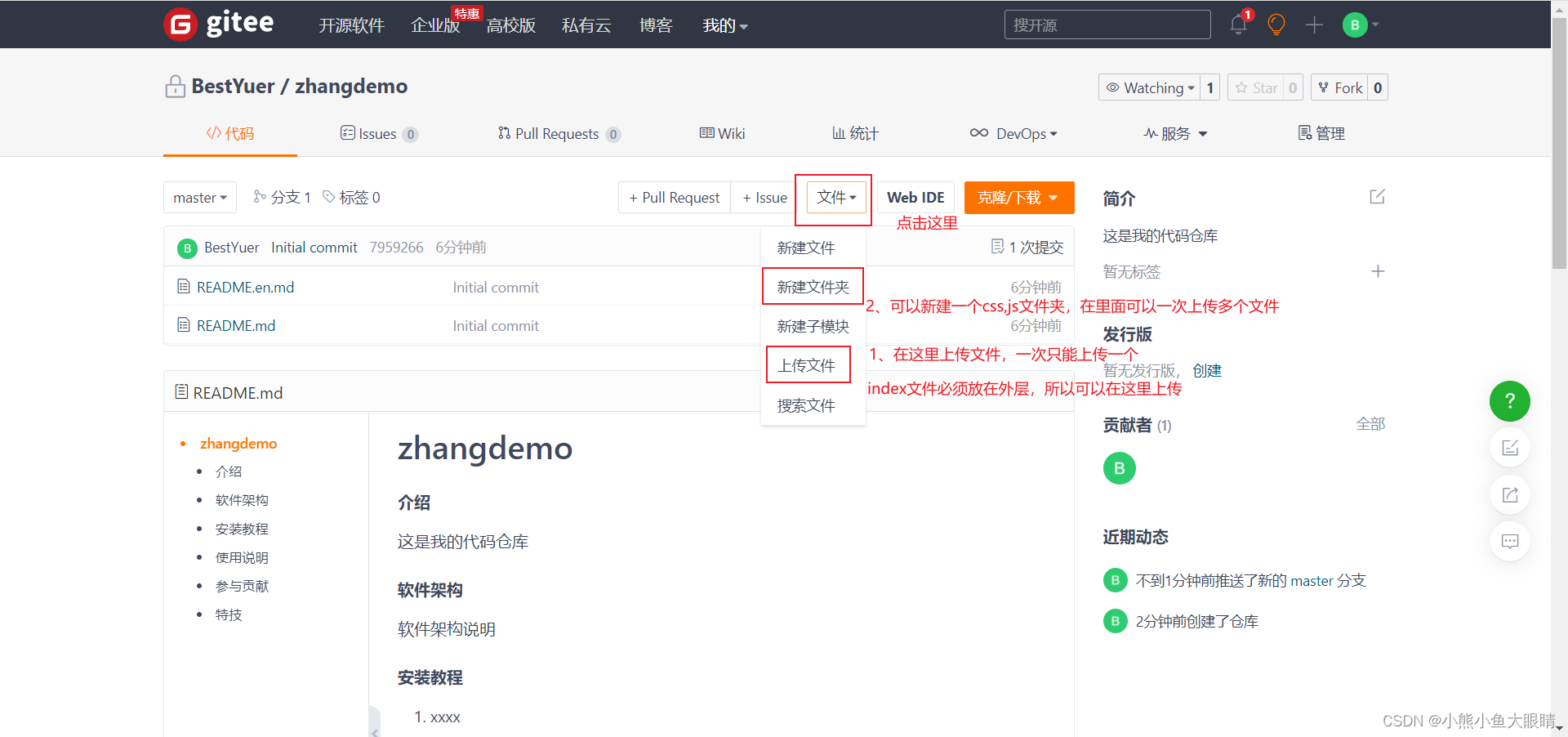The image size is (1568, 737).
Task: Open 高校版 in the top navigation
Action: (x=511, y=25)
